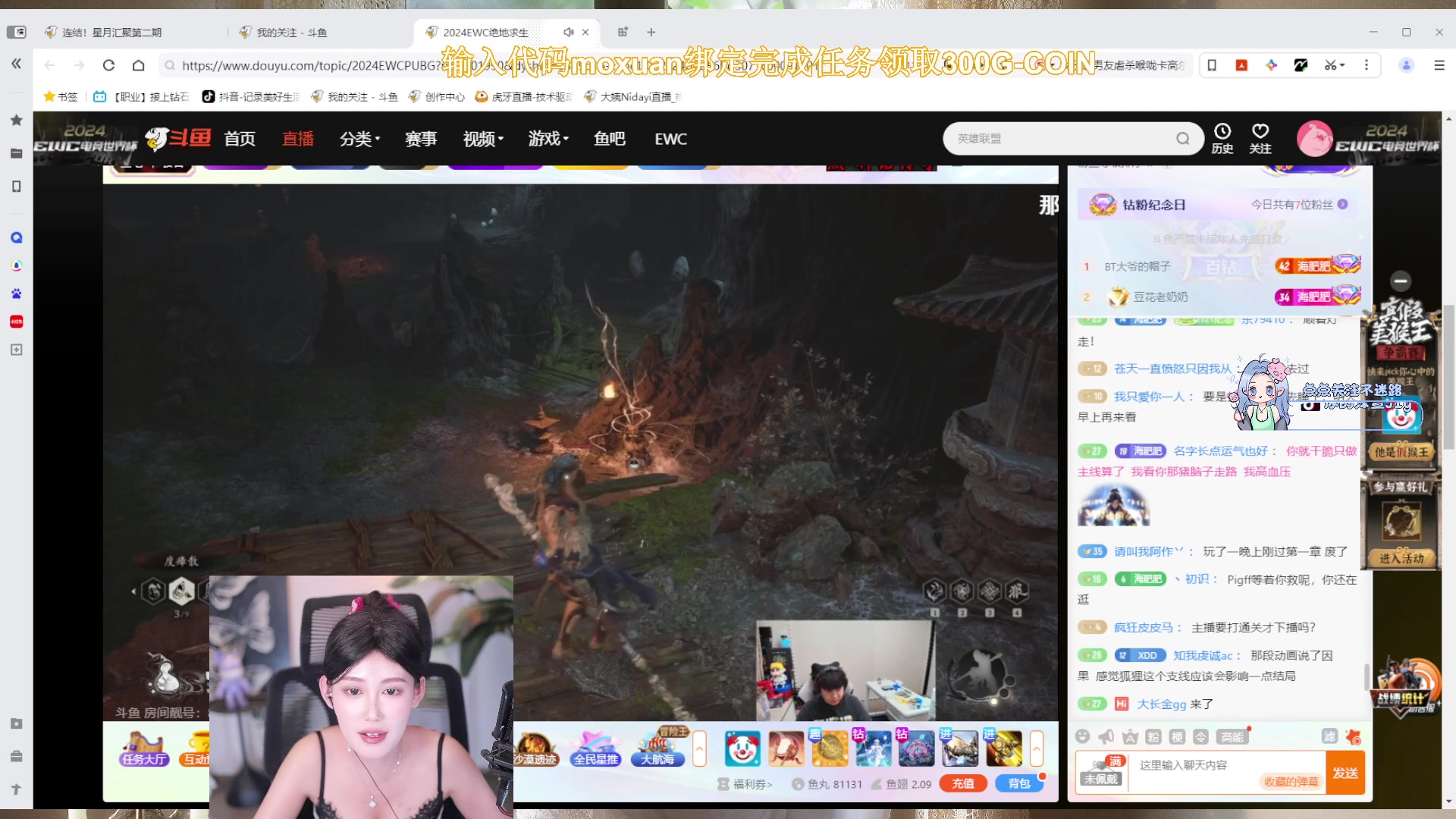Click the red splash icon in chat toolbar
The width and height of the screenshot is (1456, 819).
1354,736
